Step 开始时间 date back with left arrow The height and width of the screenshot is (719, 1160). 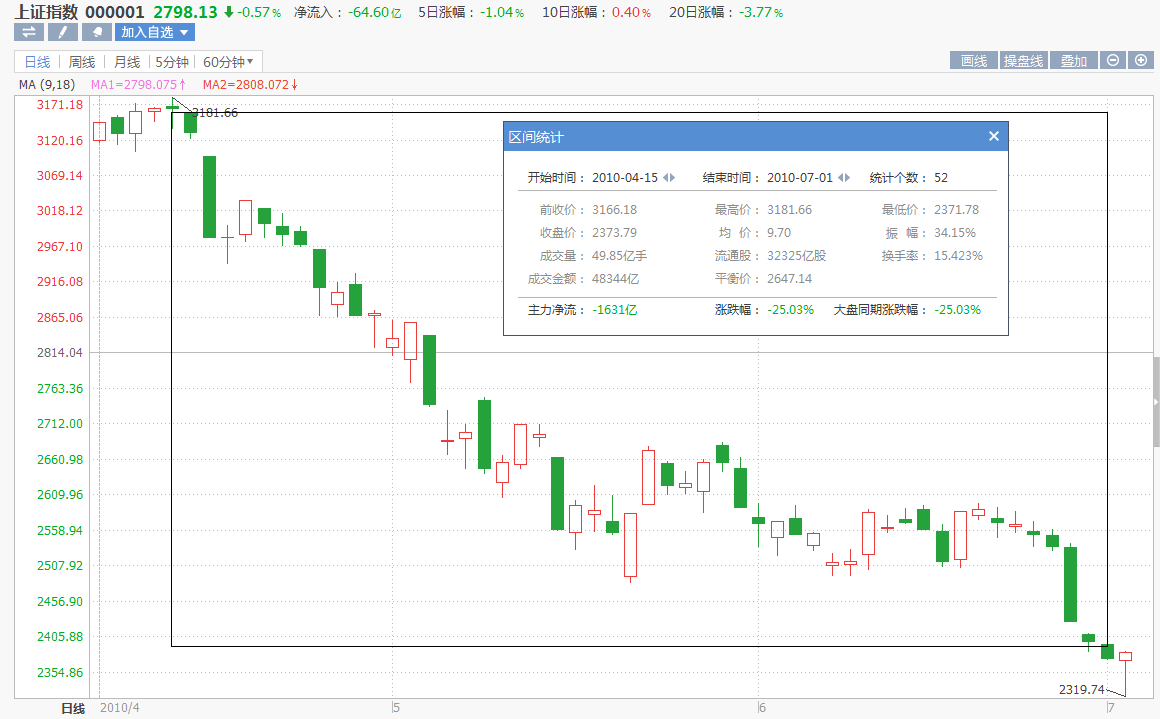pyautogui.click(x=666, y=178)
